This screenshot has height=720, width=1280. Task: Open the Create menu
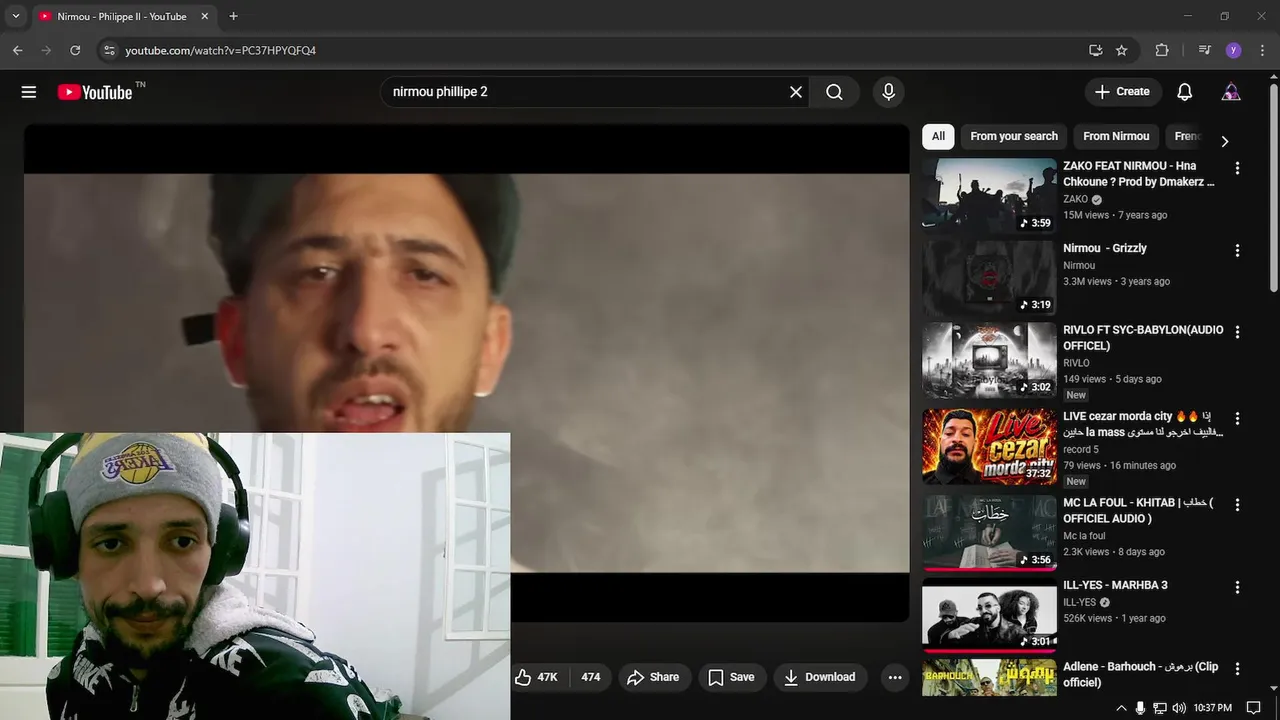[x=1123, y=92]
